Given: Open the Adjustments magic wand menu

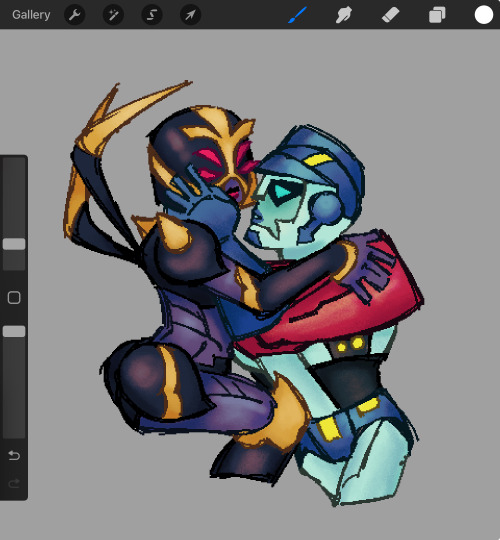Looking at the screenshot, I should coord(113,15).
